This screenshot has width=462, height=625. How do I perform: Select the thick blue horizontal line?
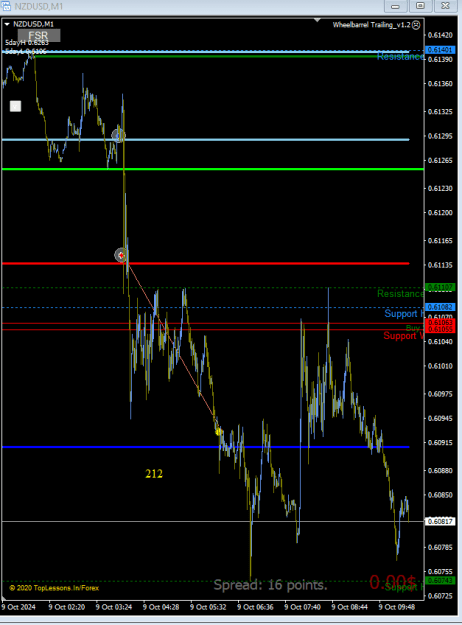point(206,447)
